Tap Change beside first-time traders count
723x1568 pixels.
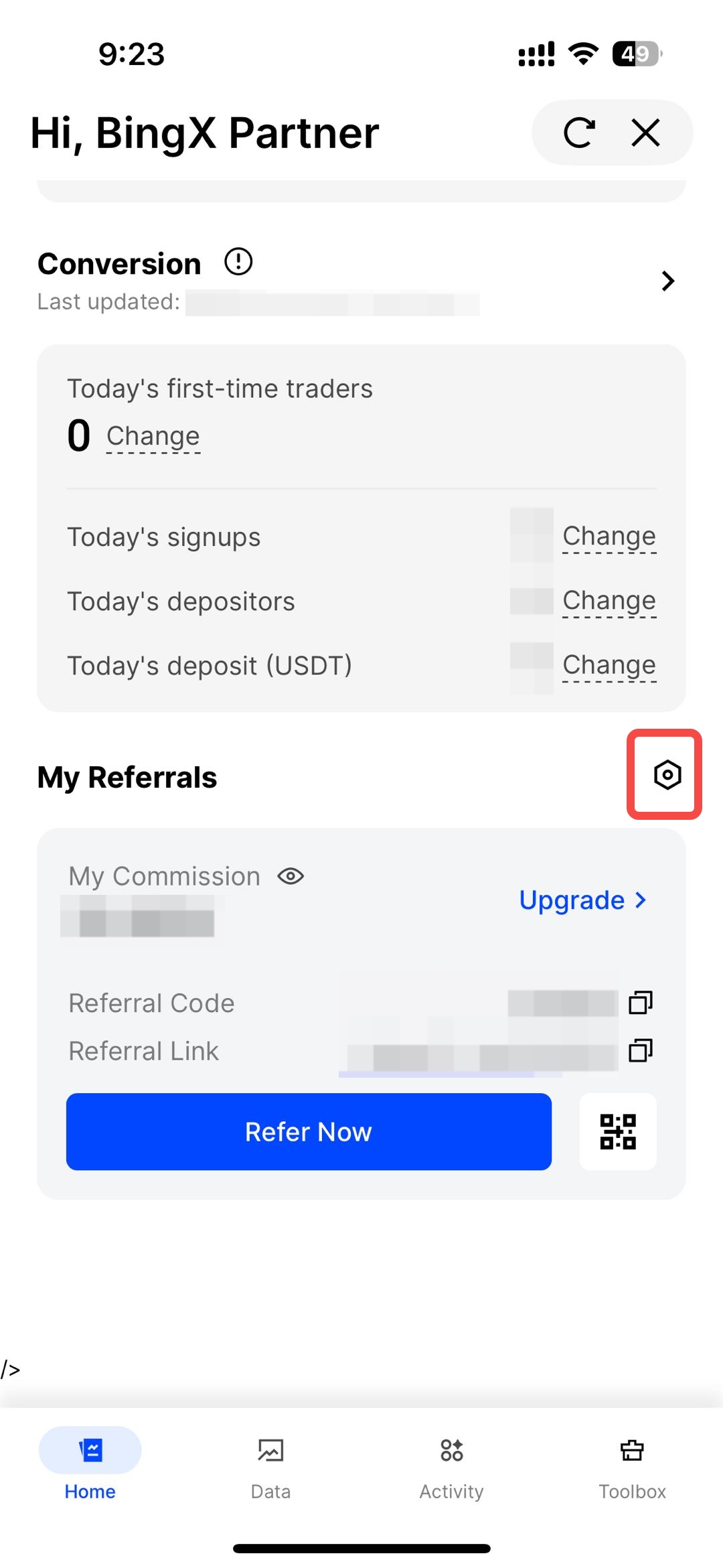[153, 436]
